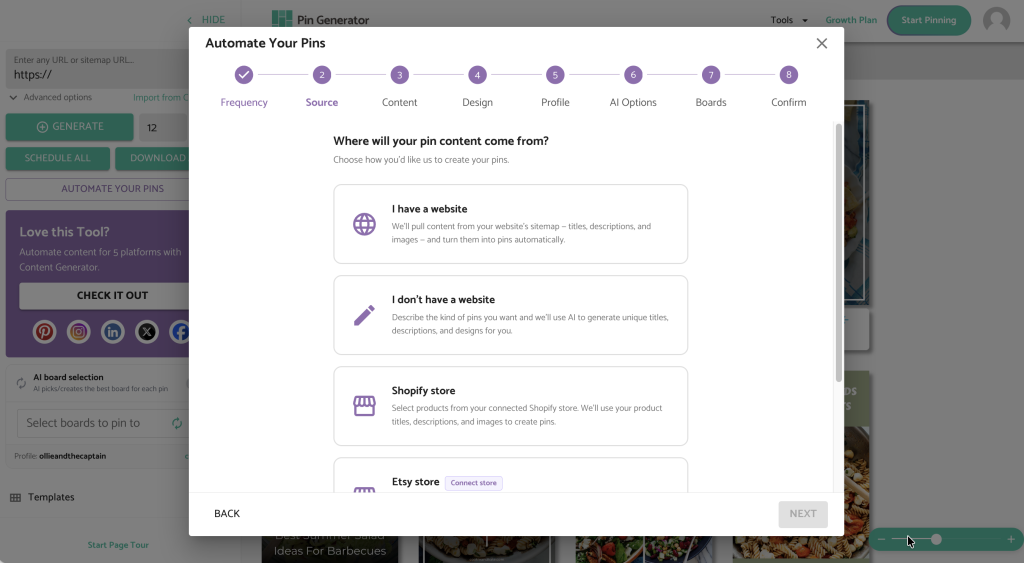Screen dimensions: 1024x563
Task: Click the Confirm step label
Action: pos(788,103)
